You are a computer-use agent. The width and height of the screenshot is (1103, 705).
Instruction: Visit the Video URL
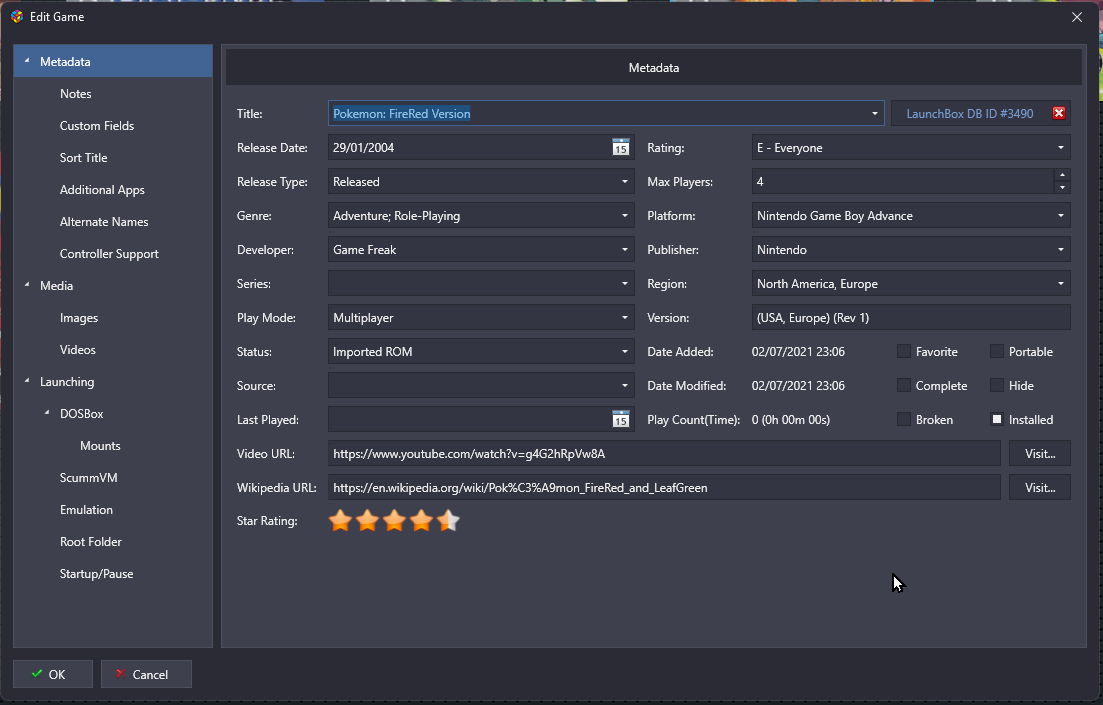pos(1040,454)
